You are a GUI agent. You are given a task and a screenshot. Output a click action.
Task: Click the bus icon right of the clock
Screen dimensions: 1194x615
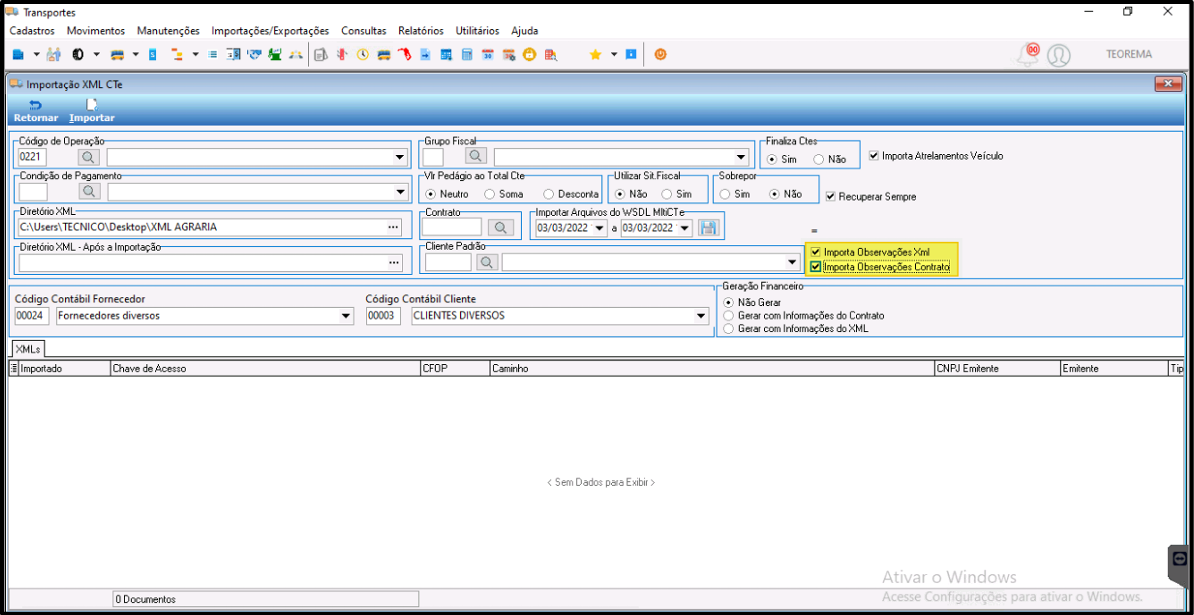pos(384,55)
